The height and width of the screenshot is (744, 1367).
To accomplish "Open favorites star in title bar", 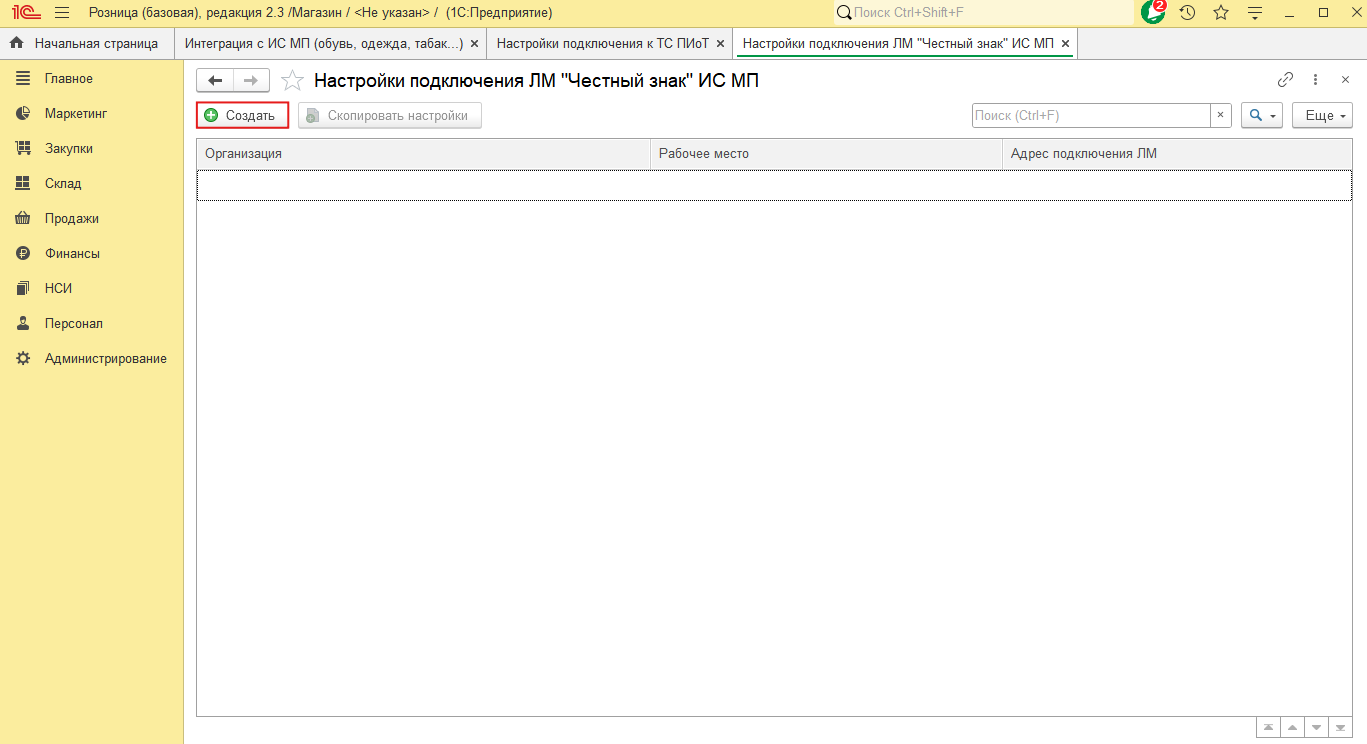I will click(1221, 13).
